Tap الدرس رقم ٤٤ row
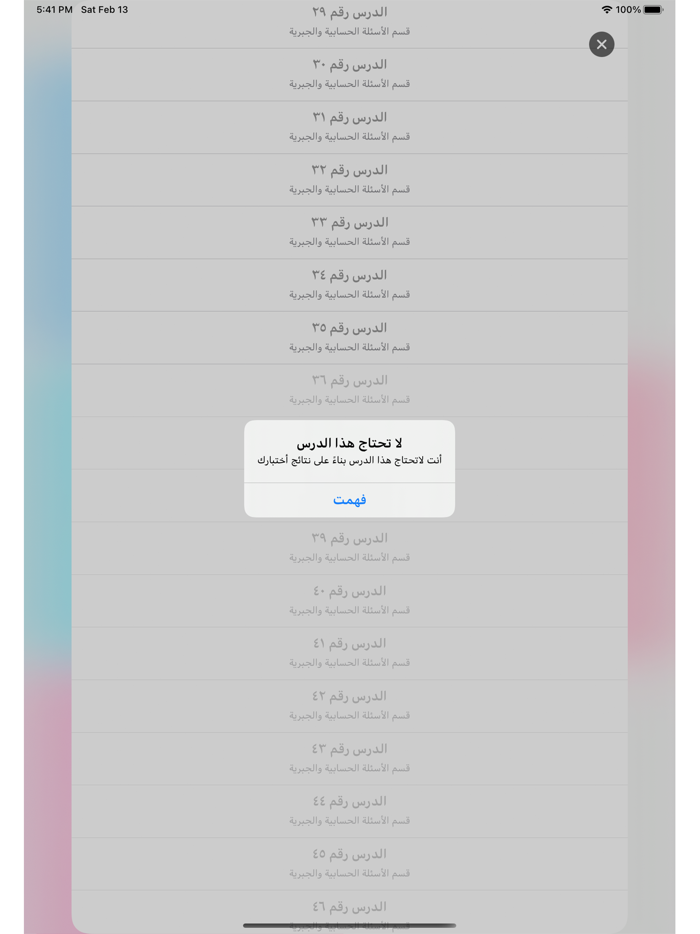The height and width of the screenshot is (934, 700). coord(348,810)
